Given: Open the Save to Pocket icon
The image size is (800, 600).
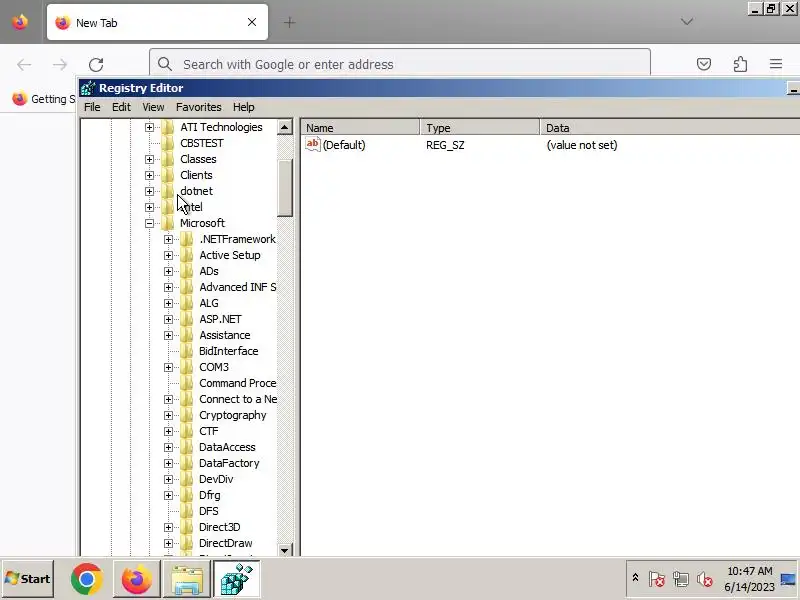Looking at the screenshot, I should pyautogui.click(x=704, y=64).
